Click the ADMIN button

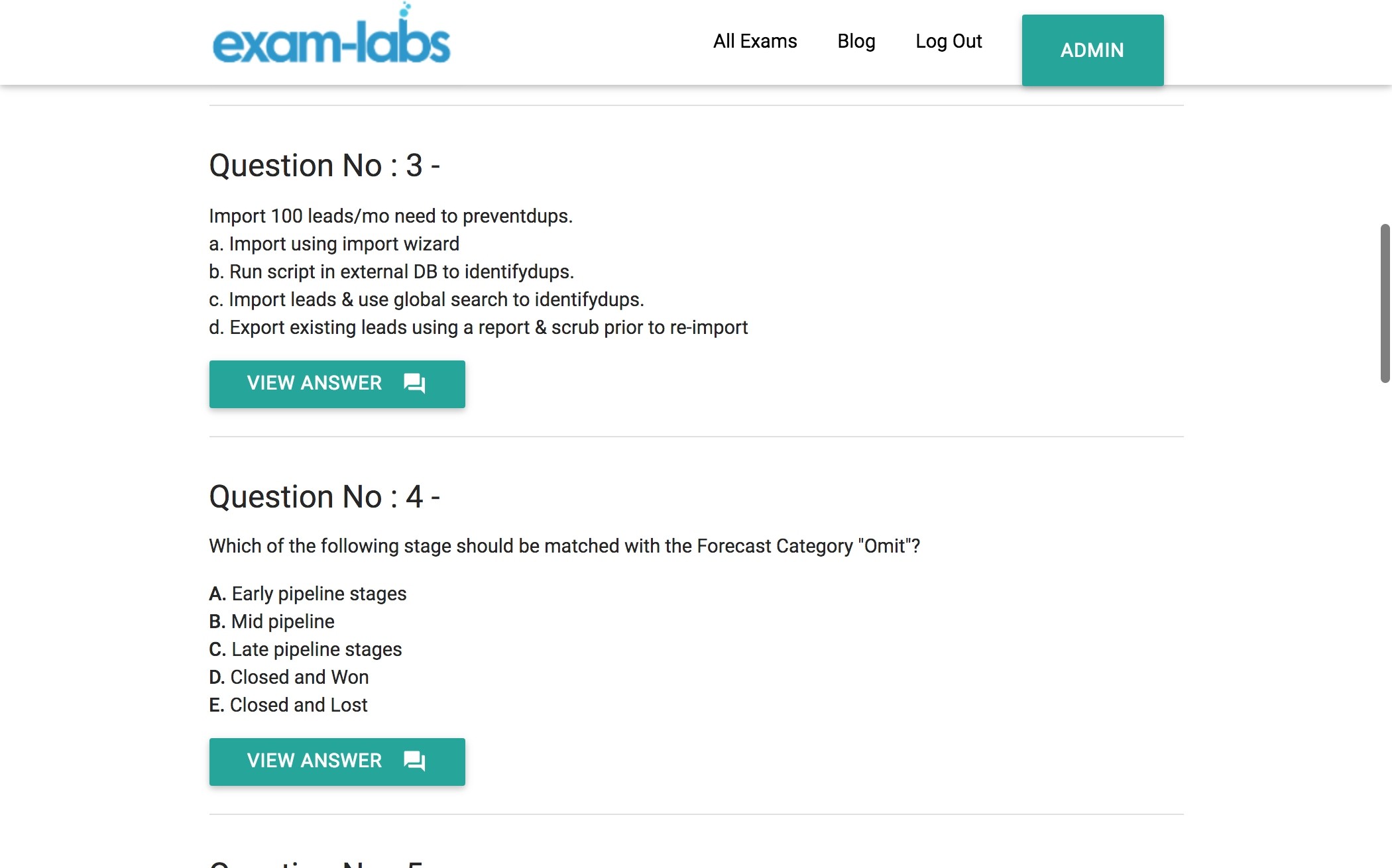(1092, 50)
